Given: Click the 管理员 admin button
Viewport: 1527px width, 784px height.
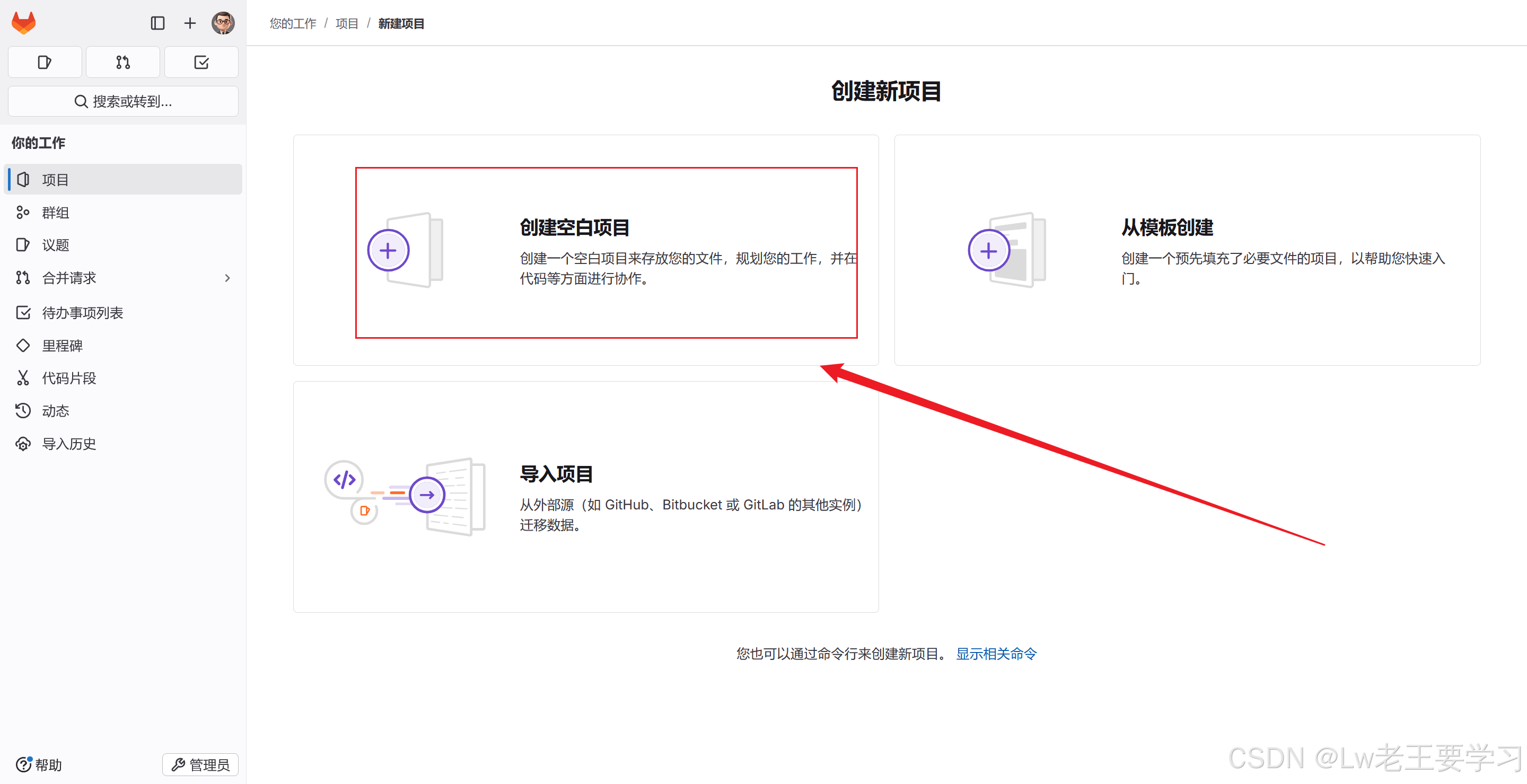Looking at the screenshot, I should pos(200,764).
